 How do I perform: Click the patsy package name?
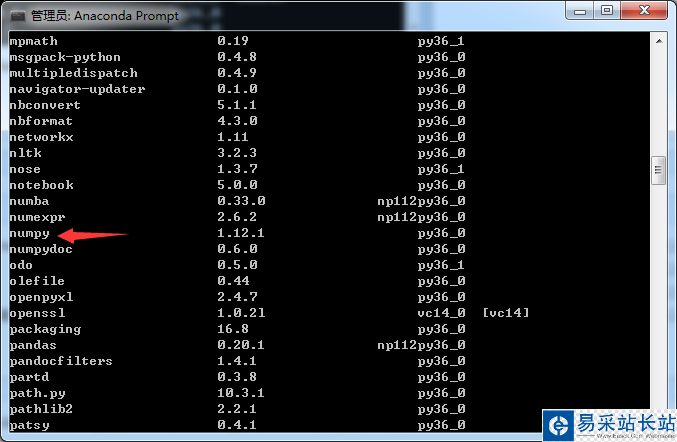[29, 426]
